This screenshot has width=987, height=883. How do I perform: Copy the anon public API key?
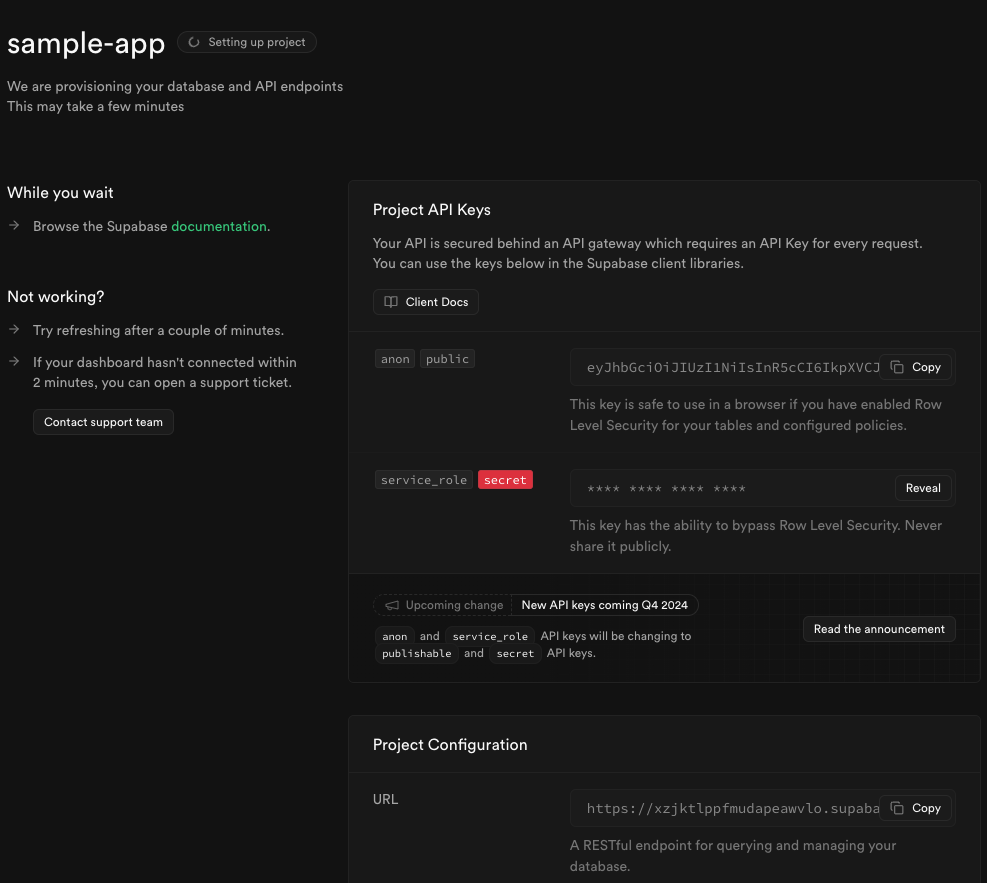915,367
